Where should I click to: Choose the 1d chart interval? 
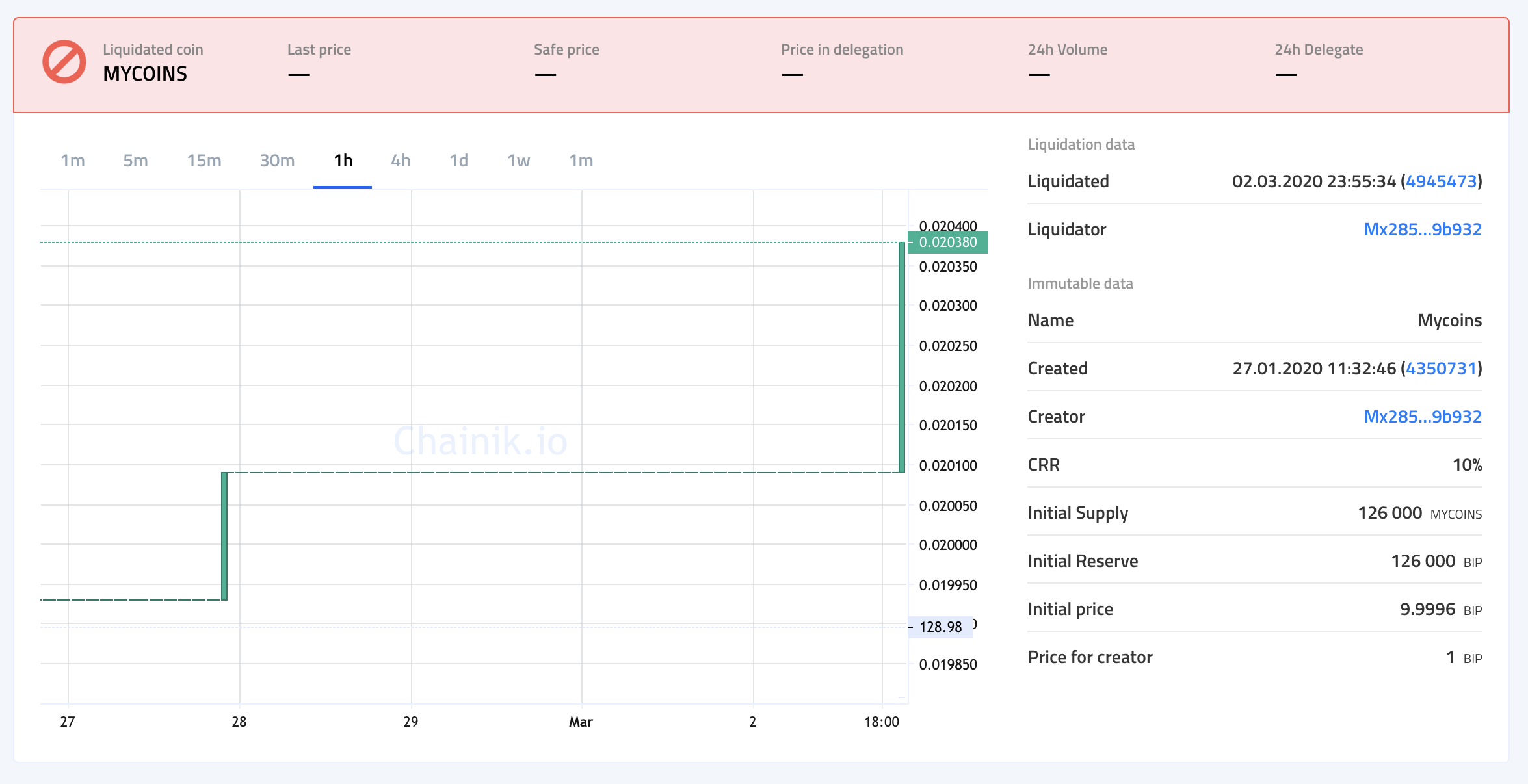pos(458,161)
